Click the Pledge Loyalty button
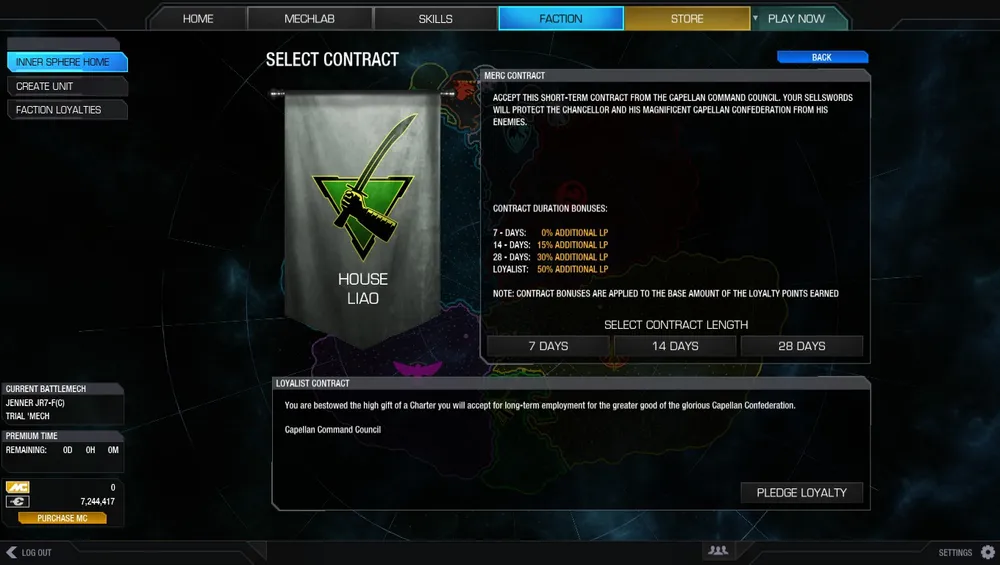The image size is (1000, 565). click(x=802, y=493)
